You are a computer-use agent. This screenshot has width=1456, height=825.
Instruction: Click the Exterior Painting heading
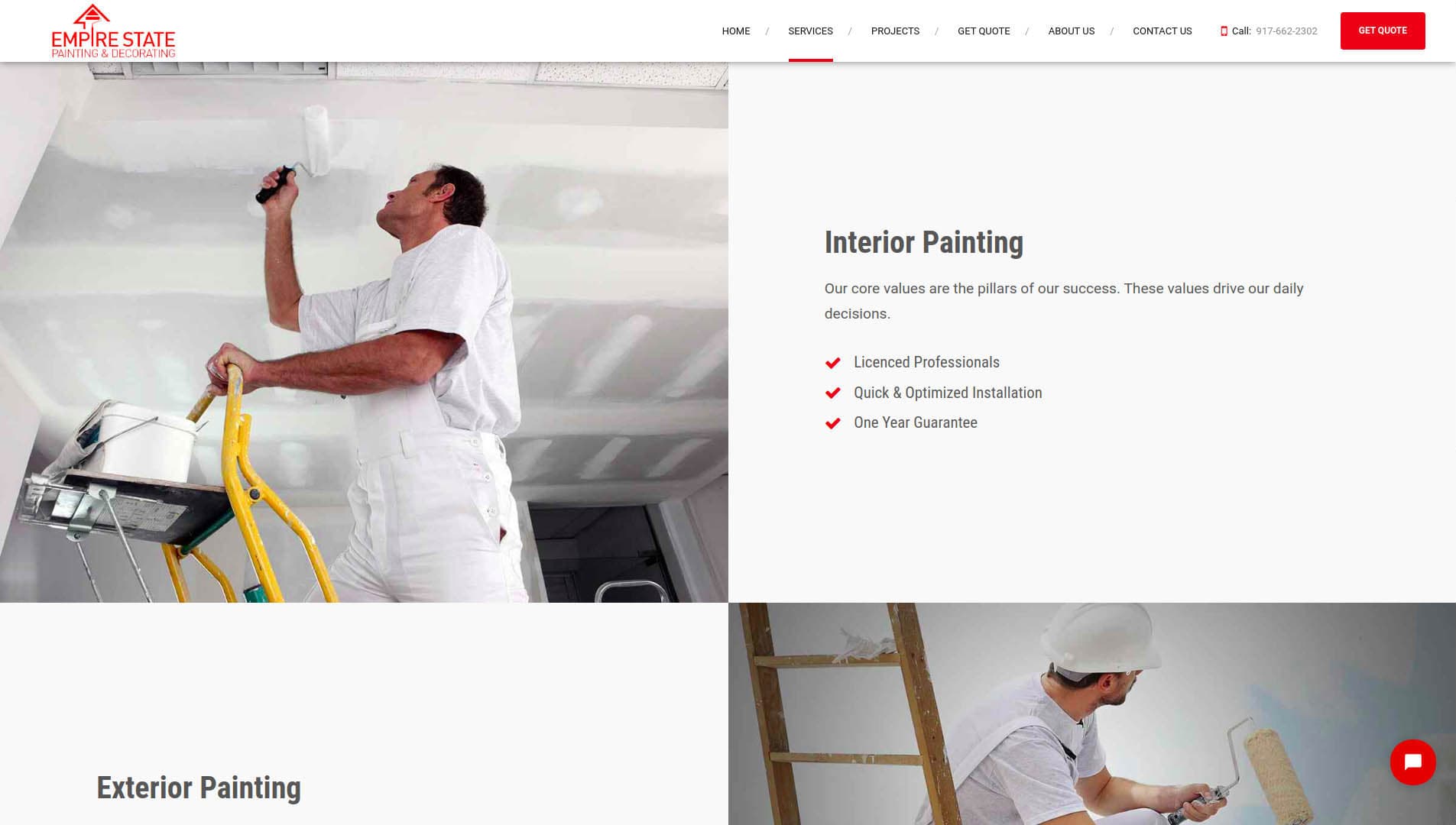pyautogui.click(x=199, y=788)
